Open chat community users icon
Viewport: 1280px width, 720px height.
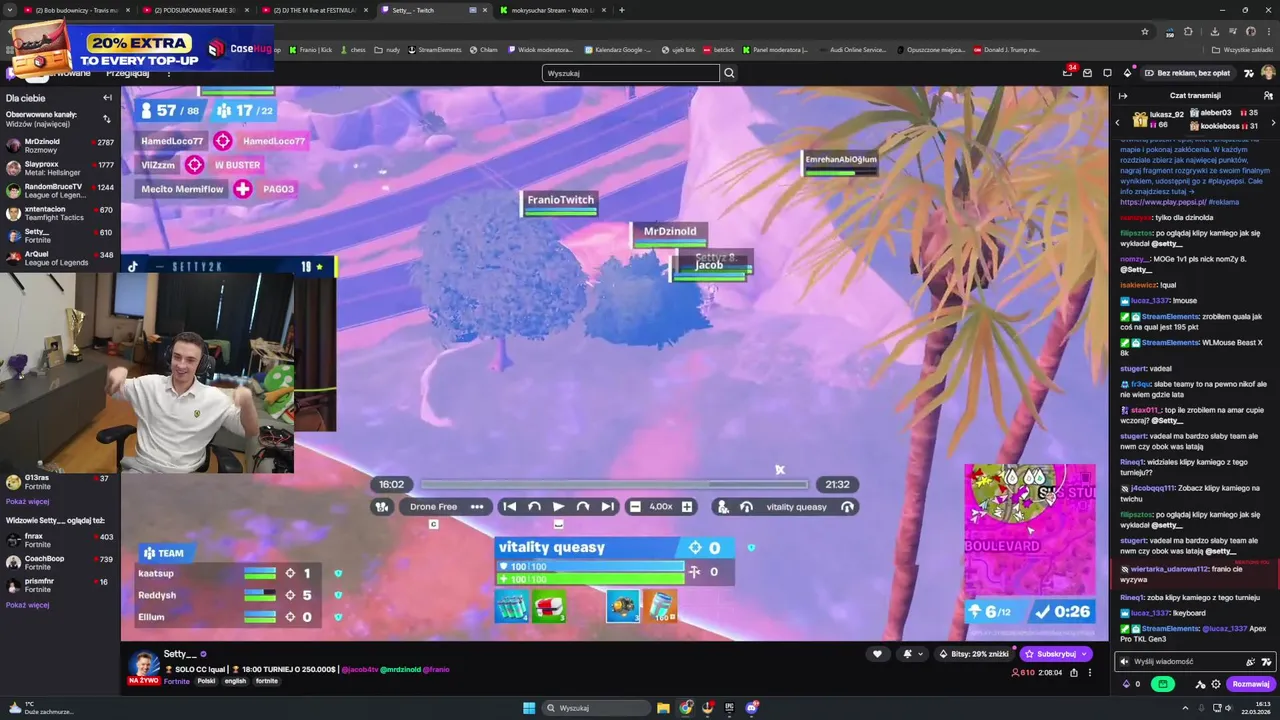pyautogui.click(x=1268, y=96)
